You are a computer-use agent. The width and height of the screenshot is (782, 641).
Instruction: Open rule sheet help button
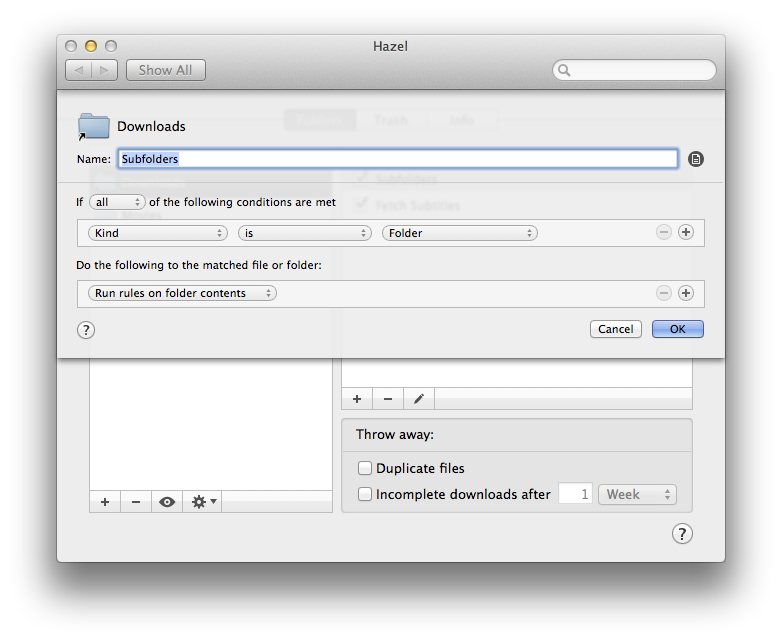click(86, 330)
